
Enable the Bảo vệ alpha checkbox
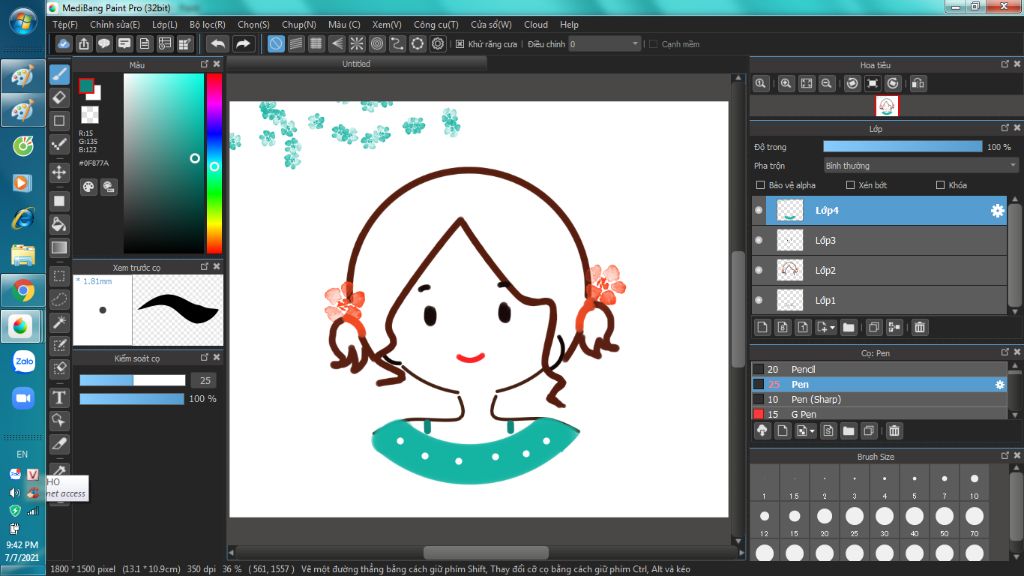(x=762, y=185)
